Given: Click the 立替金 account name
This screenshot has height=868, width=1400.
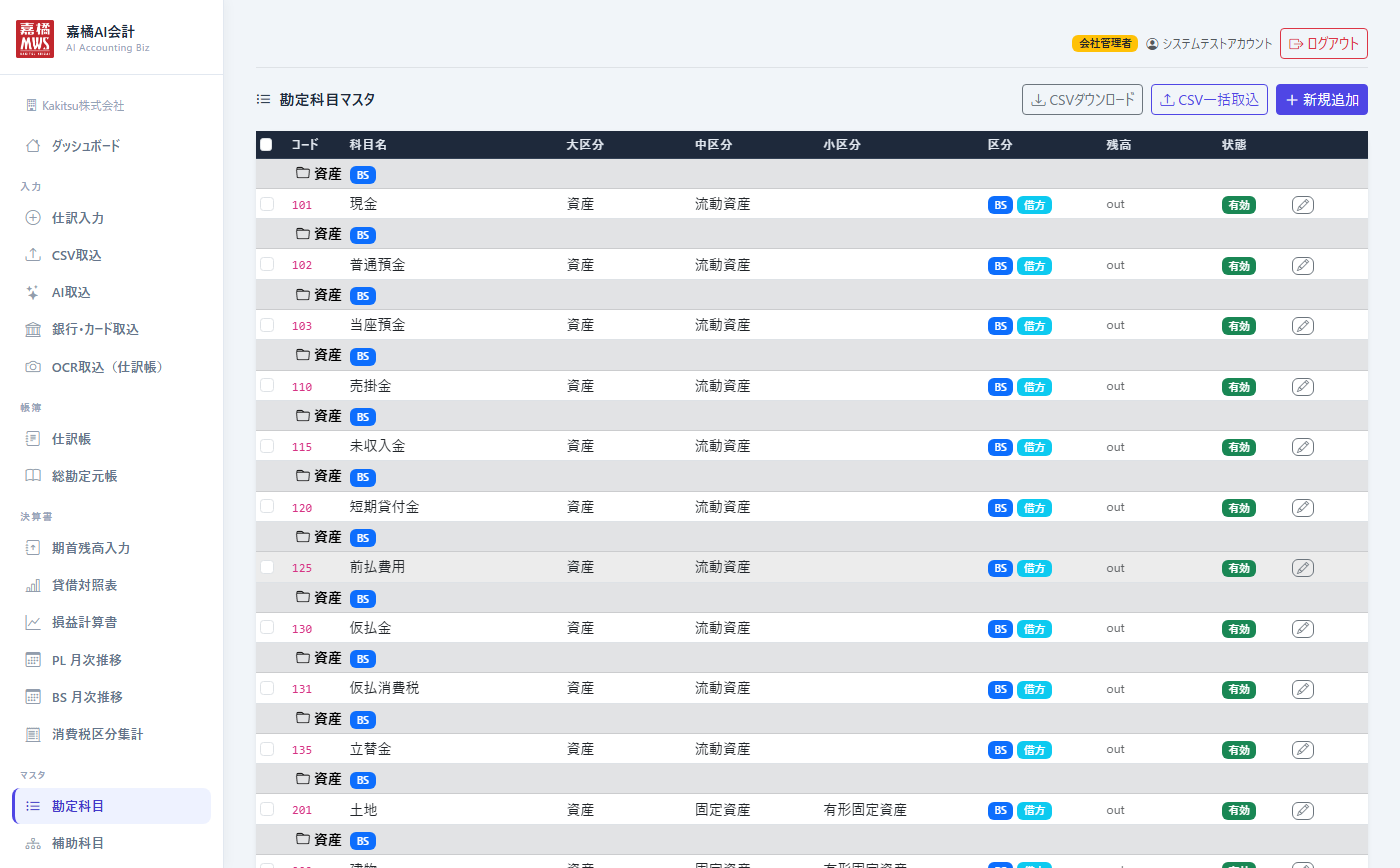Looking at the screenshot, I should (370, 749).
